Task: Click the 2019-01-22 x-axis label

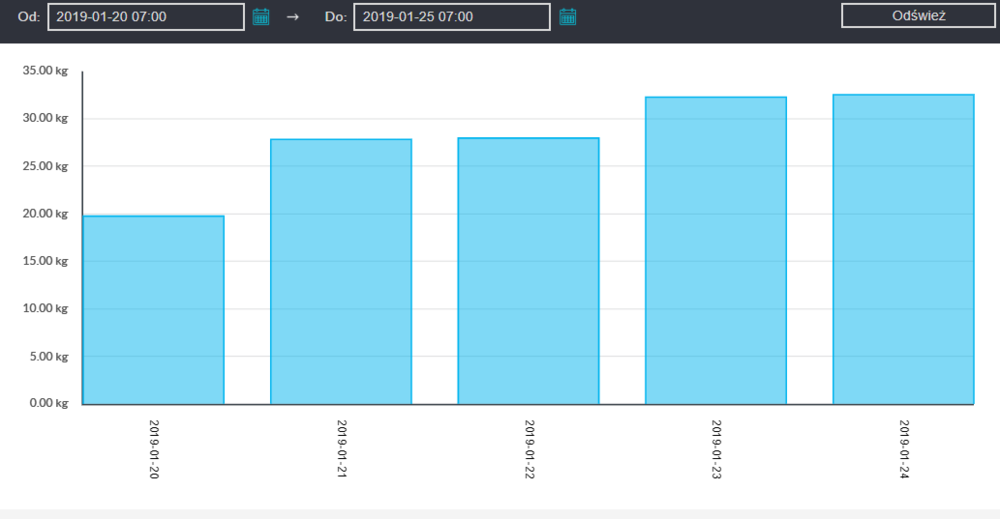Action: (529, 449)
